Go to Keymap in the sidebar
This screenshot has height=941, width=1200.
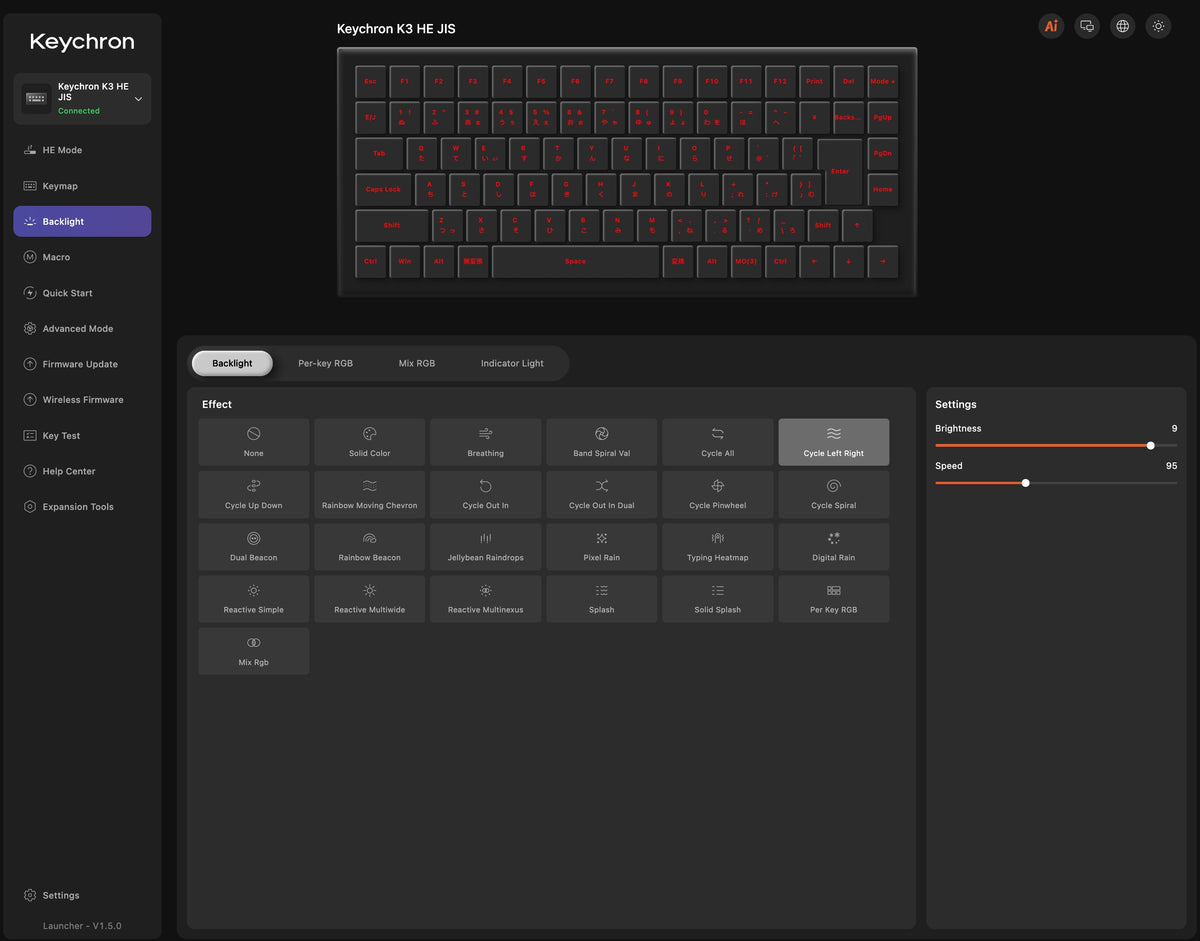coord(82,186)
